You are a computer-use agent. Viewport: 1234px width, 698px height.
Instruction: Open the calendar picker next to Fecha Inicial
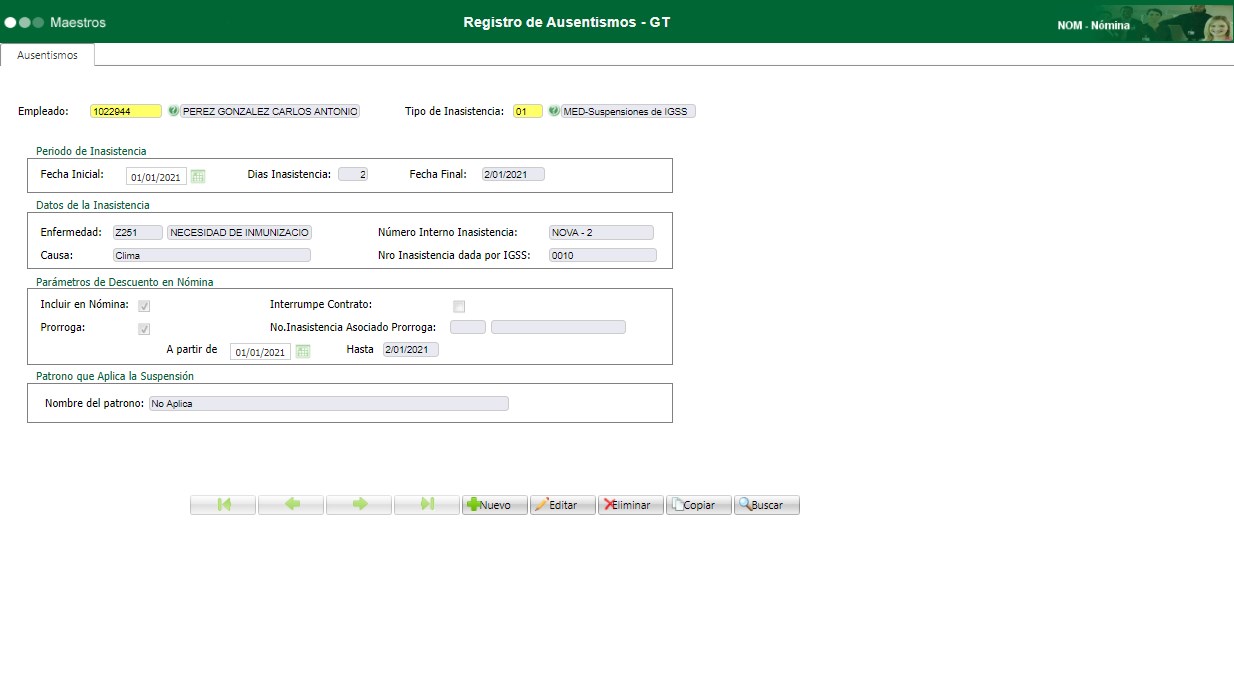pos(198,176)
